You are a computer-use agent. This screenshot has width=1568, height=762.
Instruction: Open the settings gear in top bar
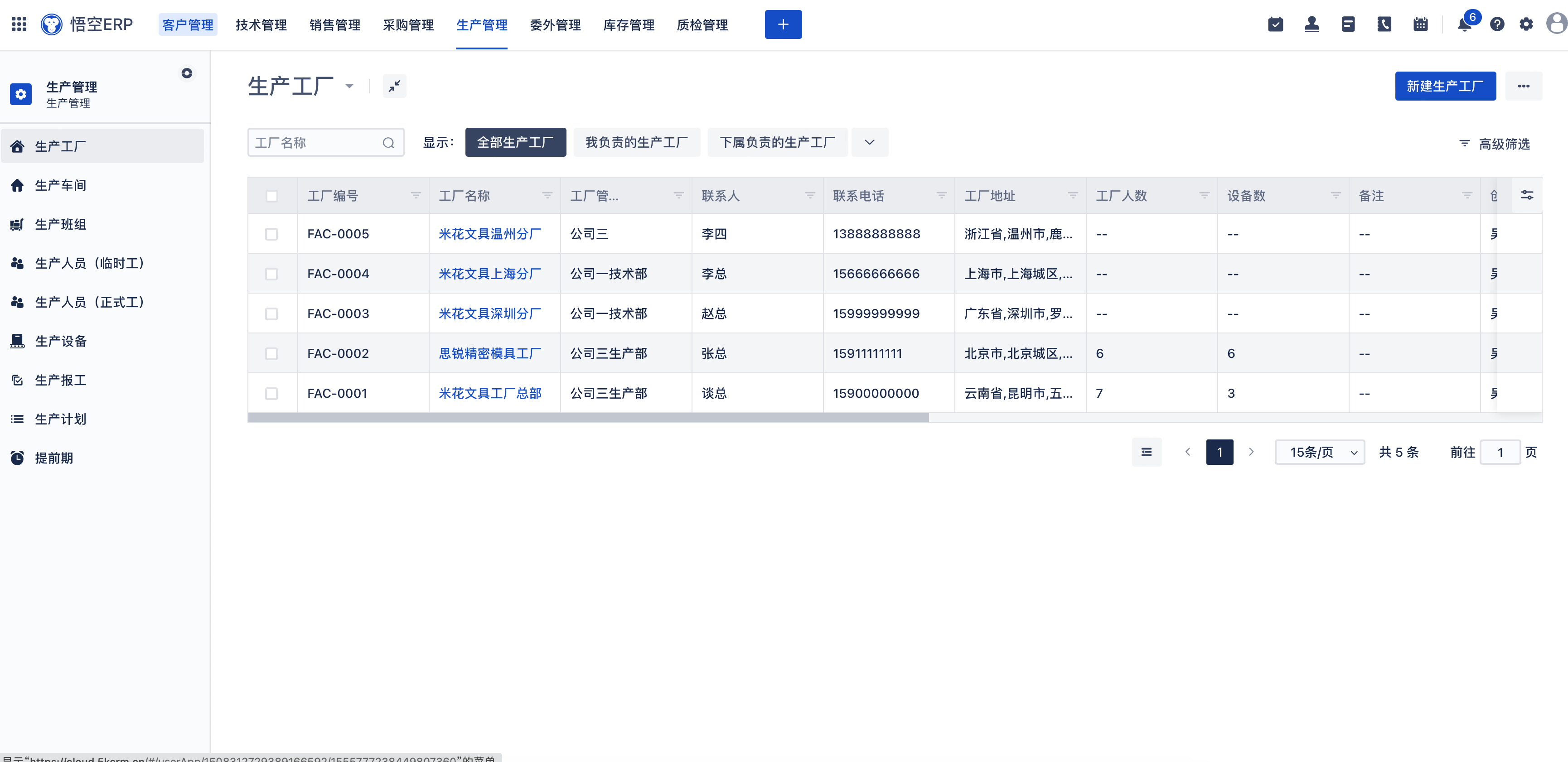point(1525,24)
